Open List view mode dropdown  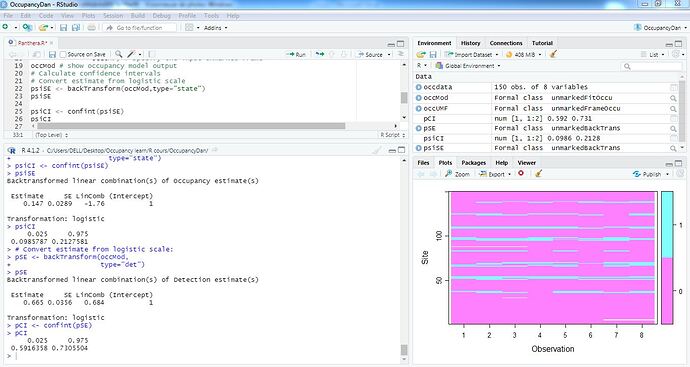652,54
